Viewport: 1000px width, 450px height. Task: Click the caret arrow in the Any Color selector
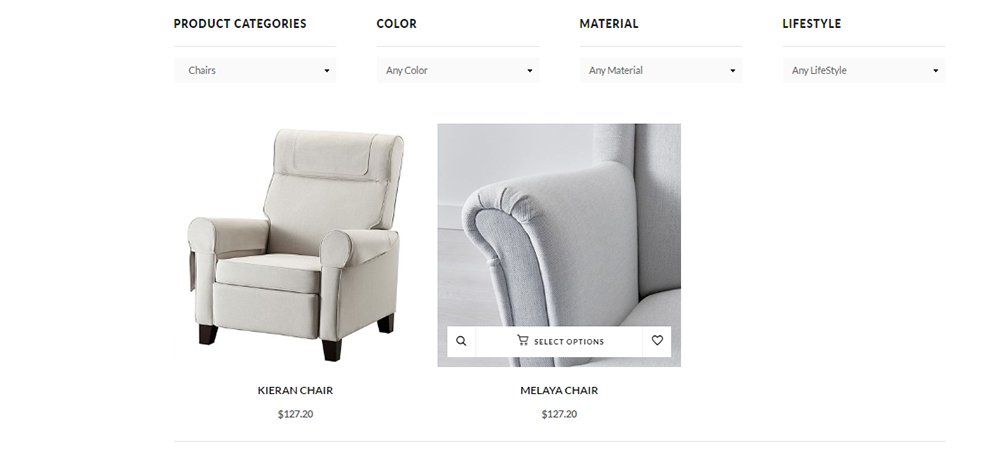530,71
